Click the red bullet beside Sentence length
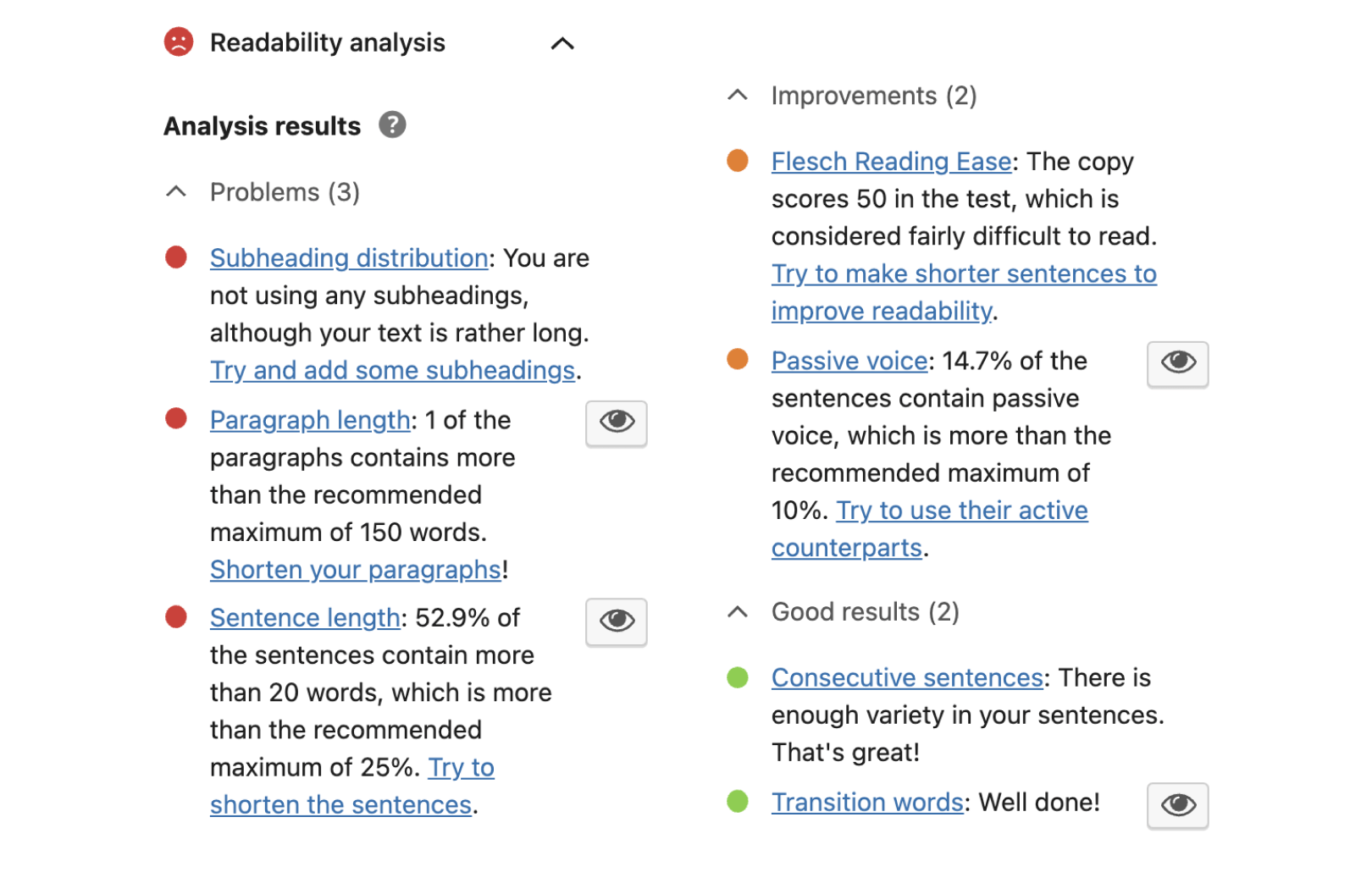The height and width of the screenshot is (878, 1372). point(176,617)
